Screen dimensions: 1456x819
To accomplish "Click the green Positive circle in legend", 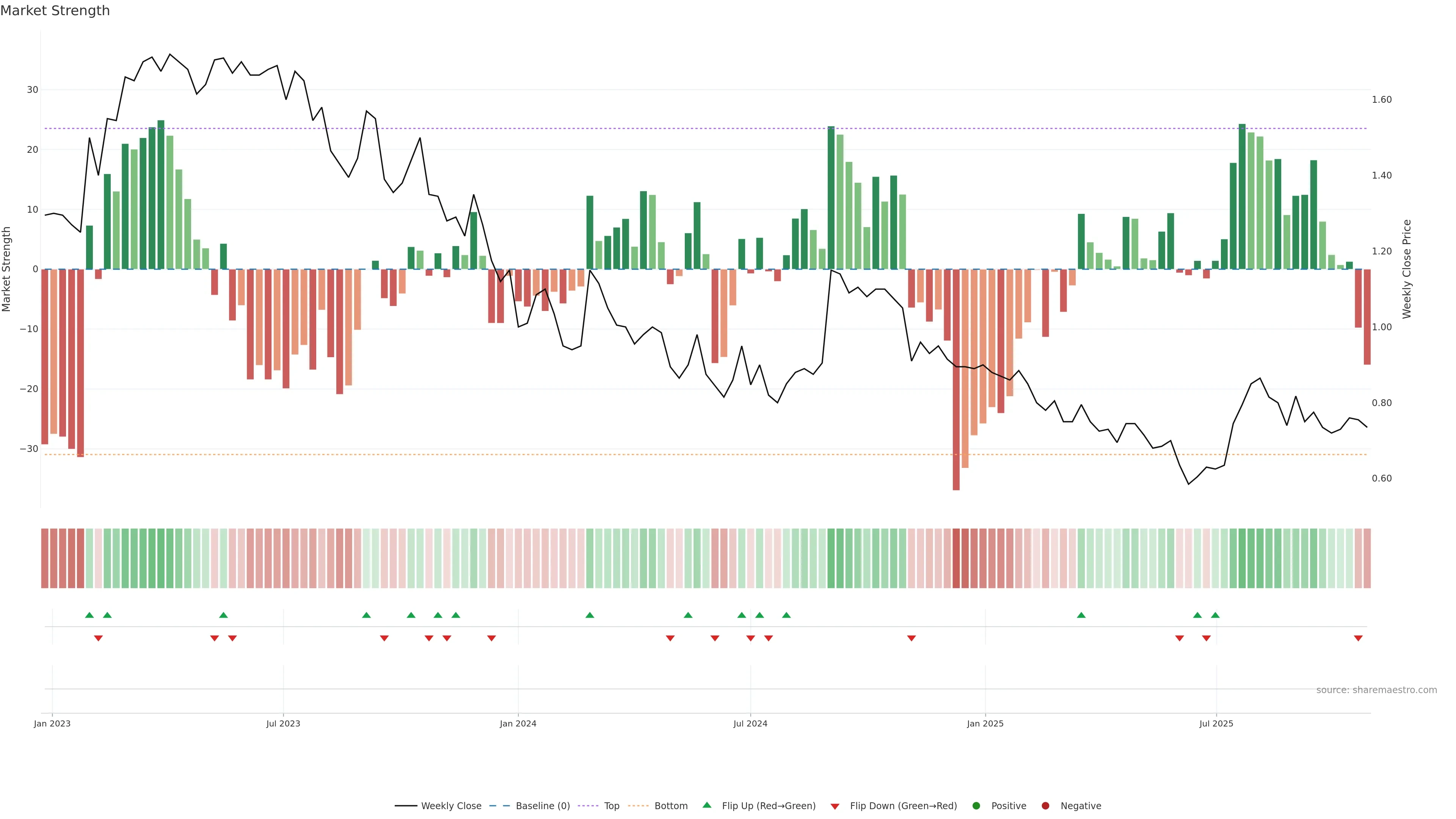I will click(976, 806).
